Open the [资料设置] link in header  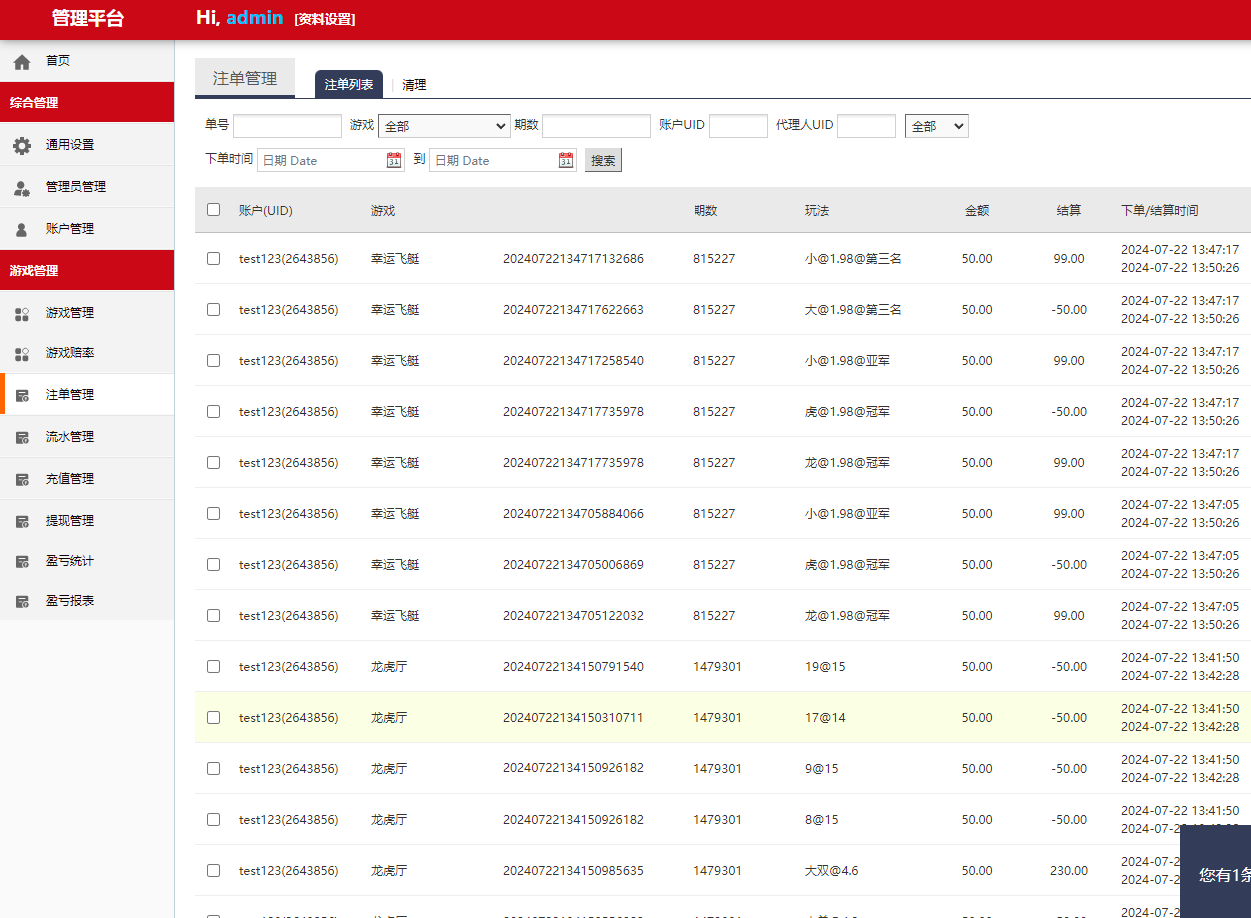pos(325,19)
